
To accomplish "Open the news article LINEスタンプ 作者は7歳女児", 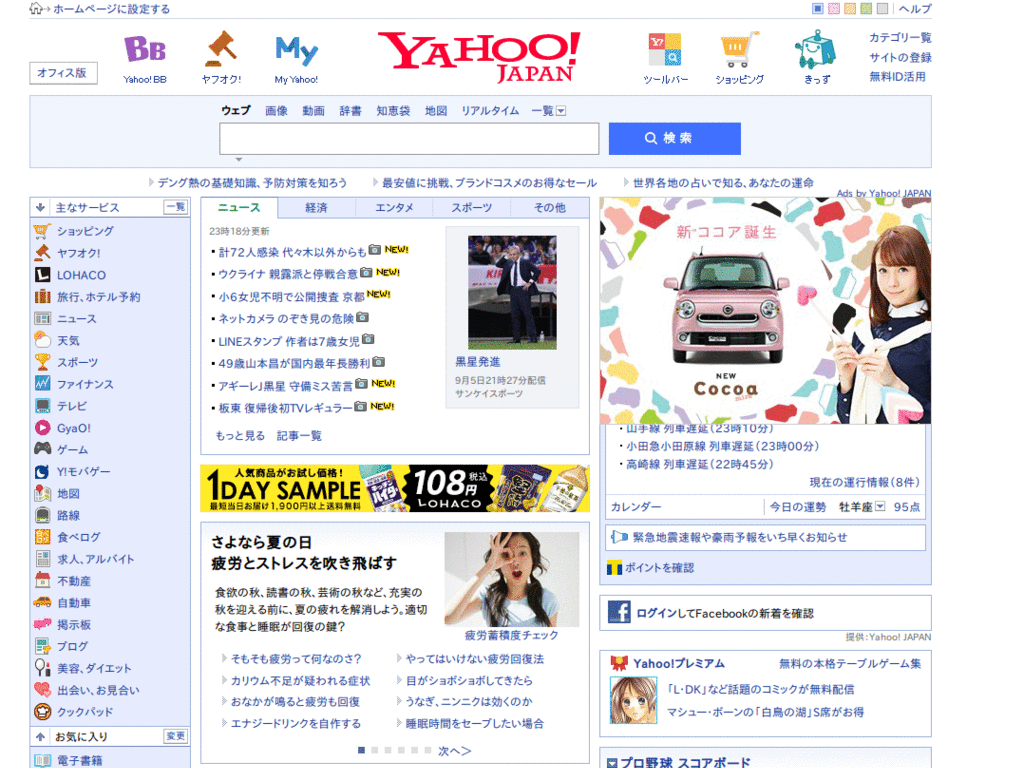I will (289, 342).
